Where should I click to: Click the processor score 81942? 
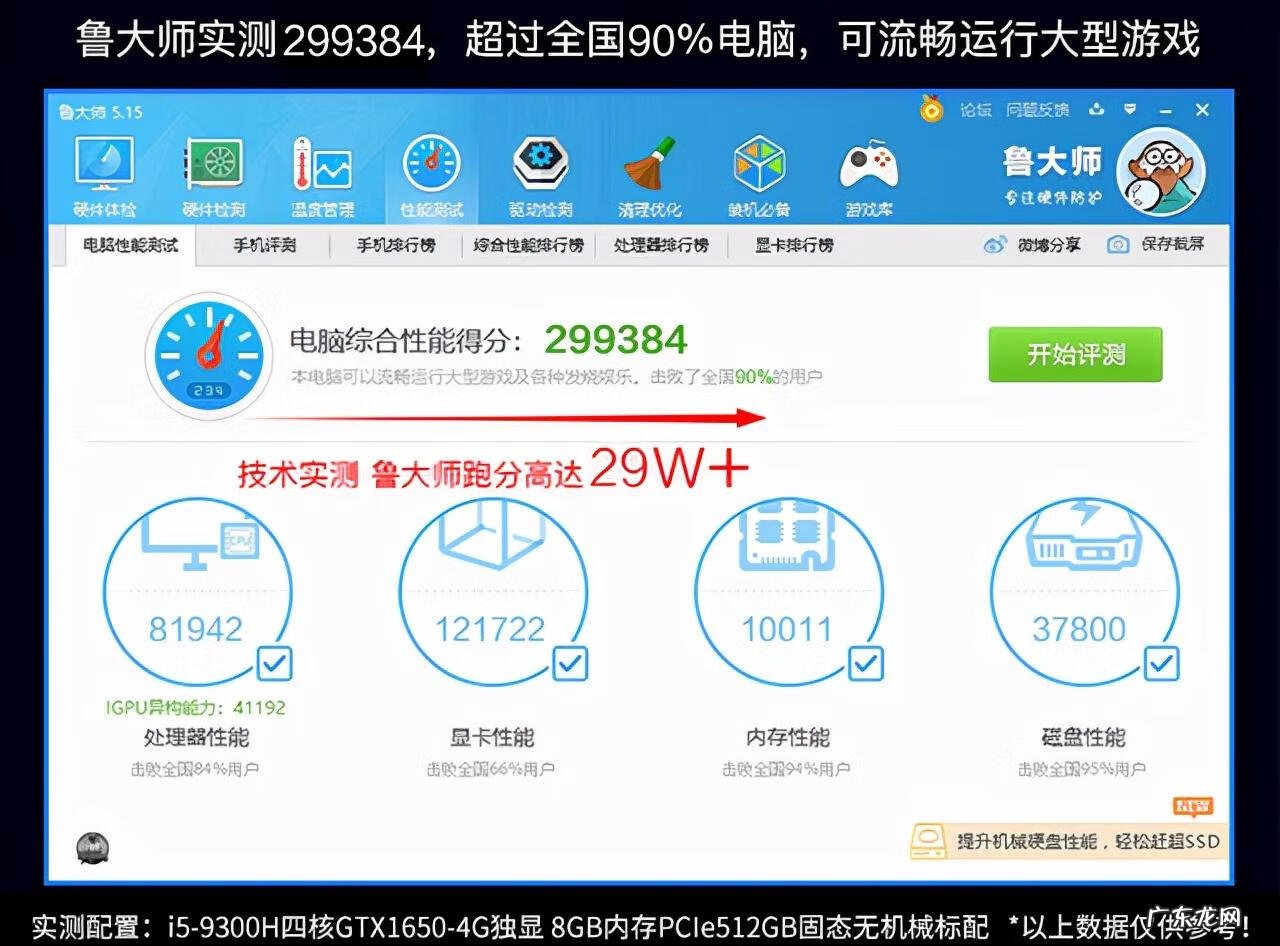click(196, 629)
